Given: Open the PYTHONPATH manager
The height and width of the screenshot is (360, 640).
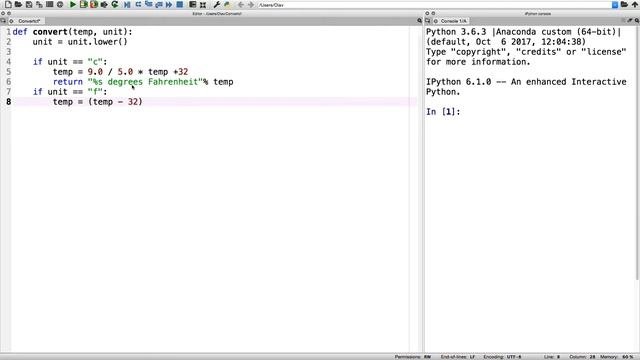Looking at the screenshot, I should click(227, 4).
